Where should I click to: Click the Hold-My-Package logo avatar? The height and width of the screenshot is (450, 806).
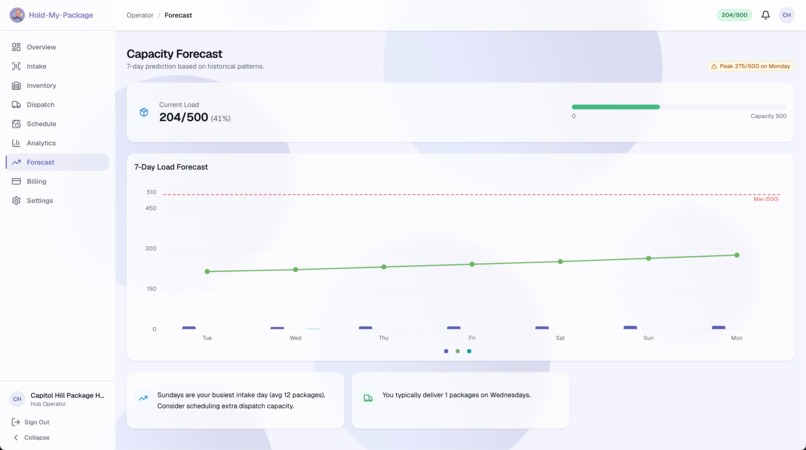(17, 15)
